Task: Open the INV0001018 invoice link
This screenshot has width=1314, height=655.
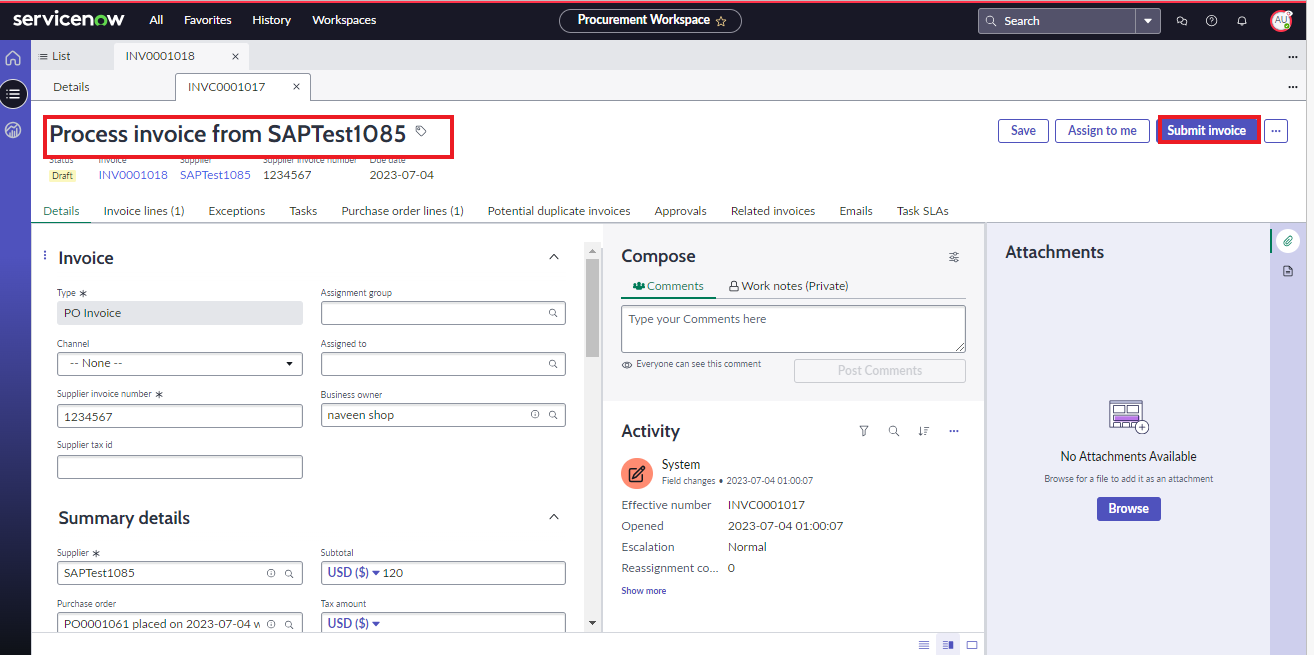Action: [x=133, y=175]
